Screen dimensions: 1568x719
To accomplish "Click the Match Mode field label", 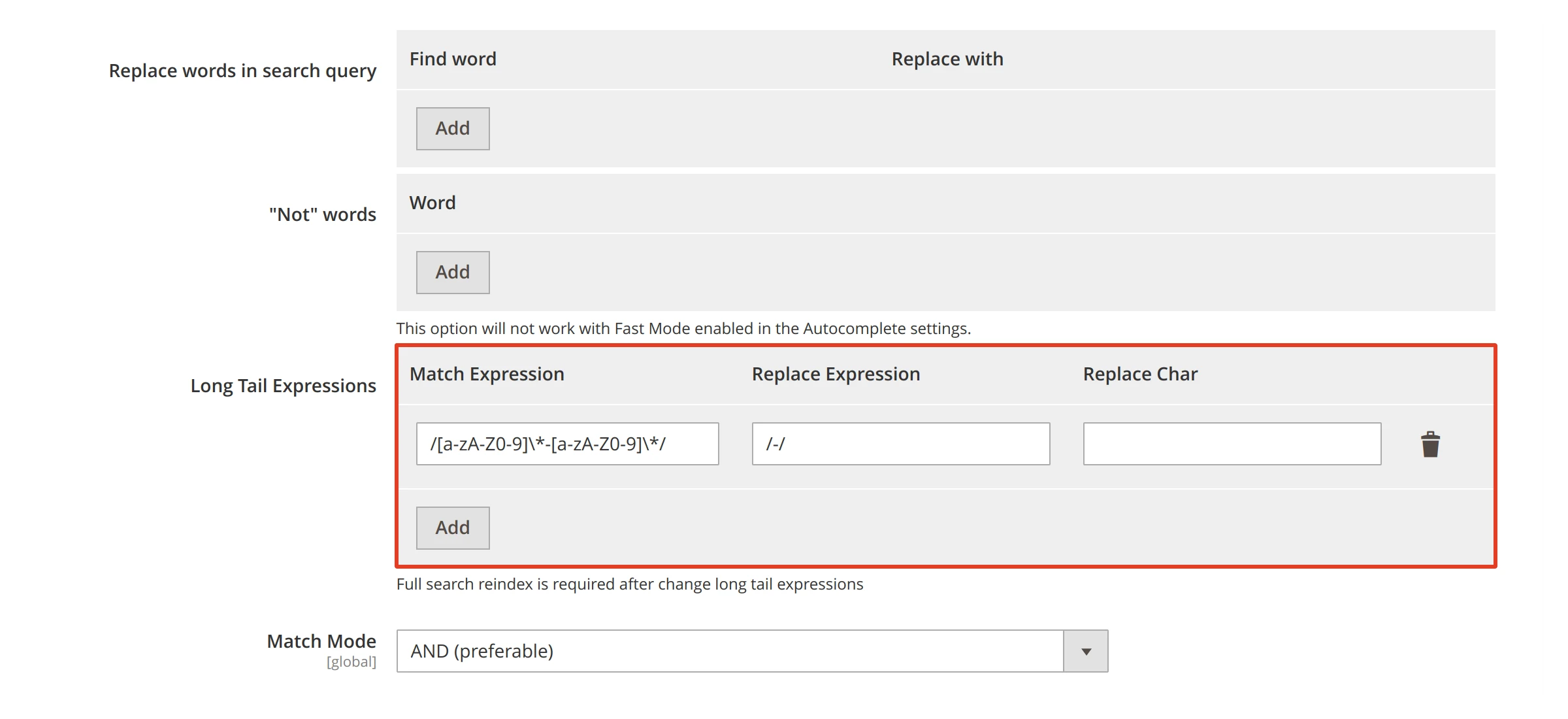I will 320,641.
